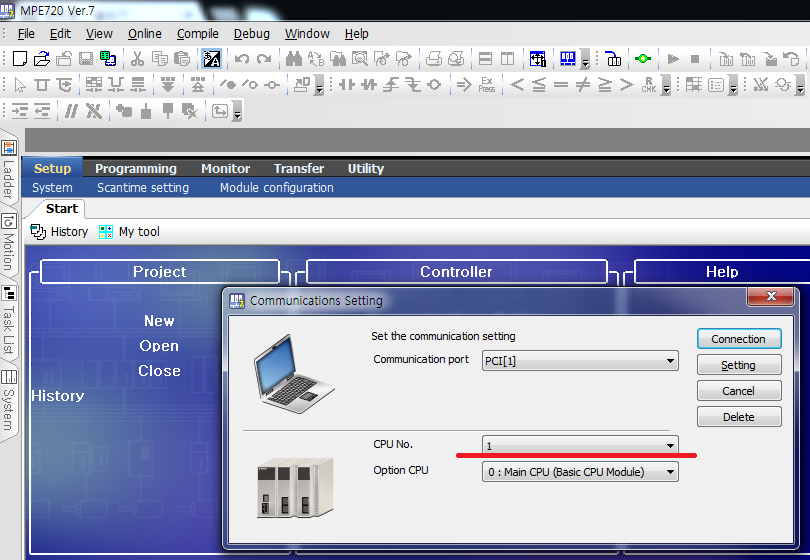Click the Cut scissors icon
This screenshot has height=560, width=810.
pos(137,59)
